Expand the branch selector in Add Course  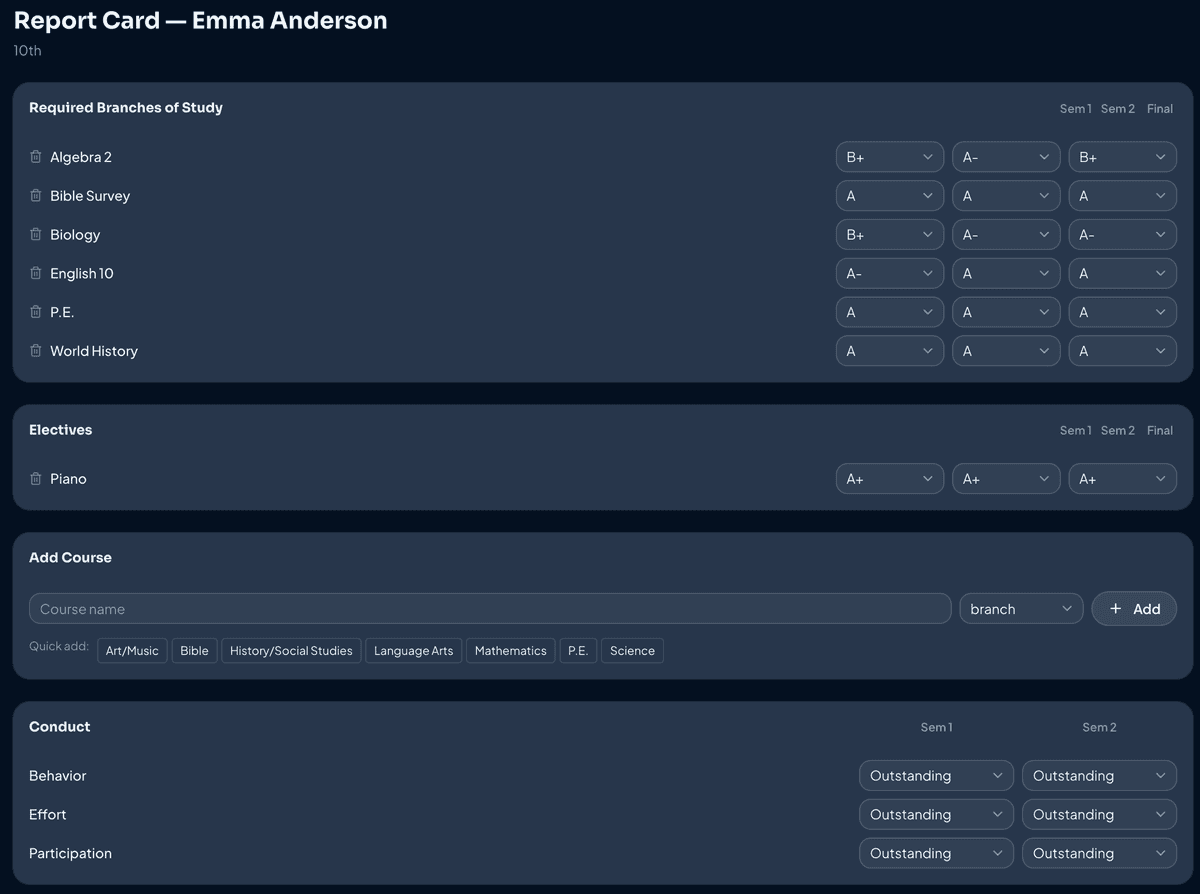(1020, 609)
